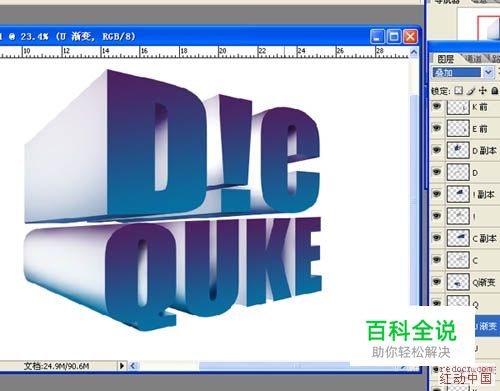Click the C layer thumbnail
The width and height of the screenshot is (500, 391).
pyautogui.click(x=458, y=260)
